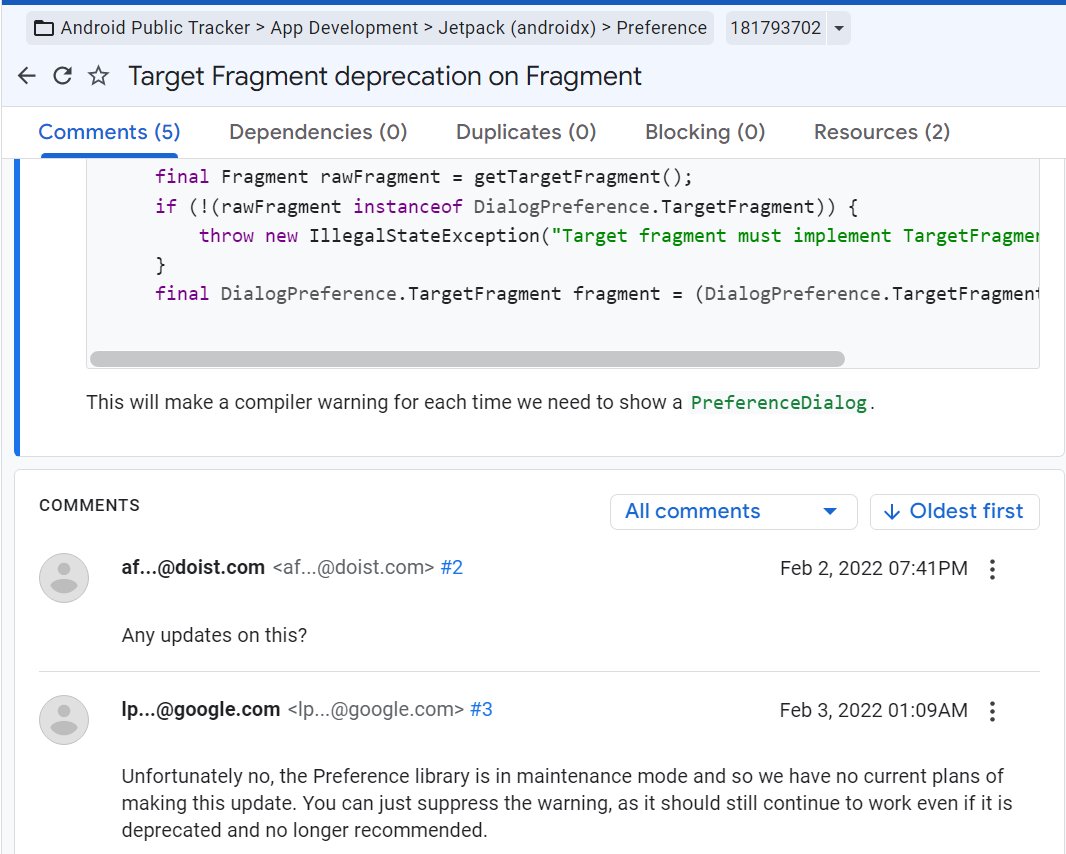Click the 'Any updates on this?' comment text

click(214, 635)
